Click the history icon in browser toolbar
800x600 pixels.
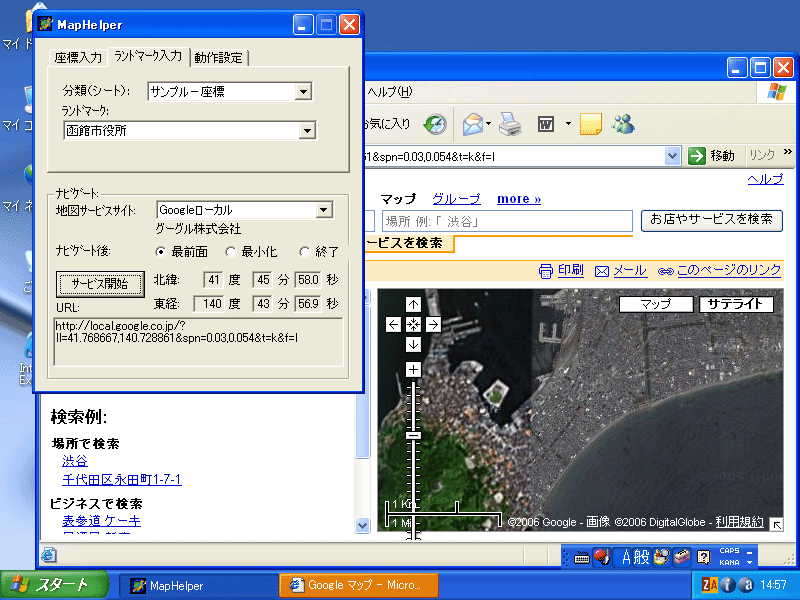(x=435, y=124)
